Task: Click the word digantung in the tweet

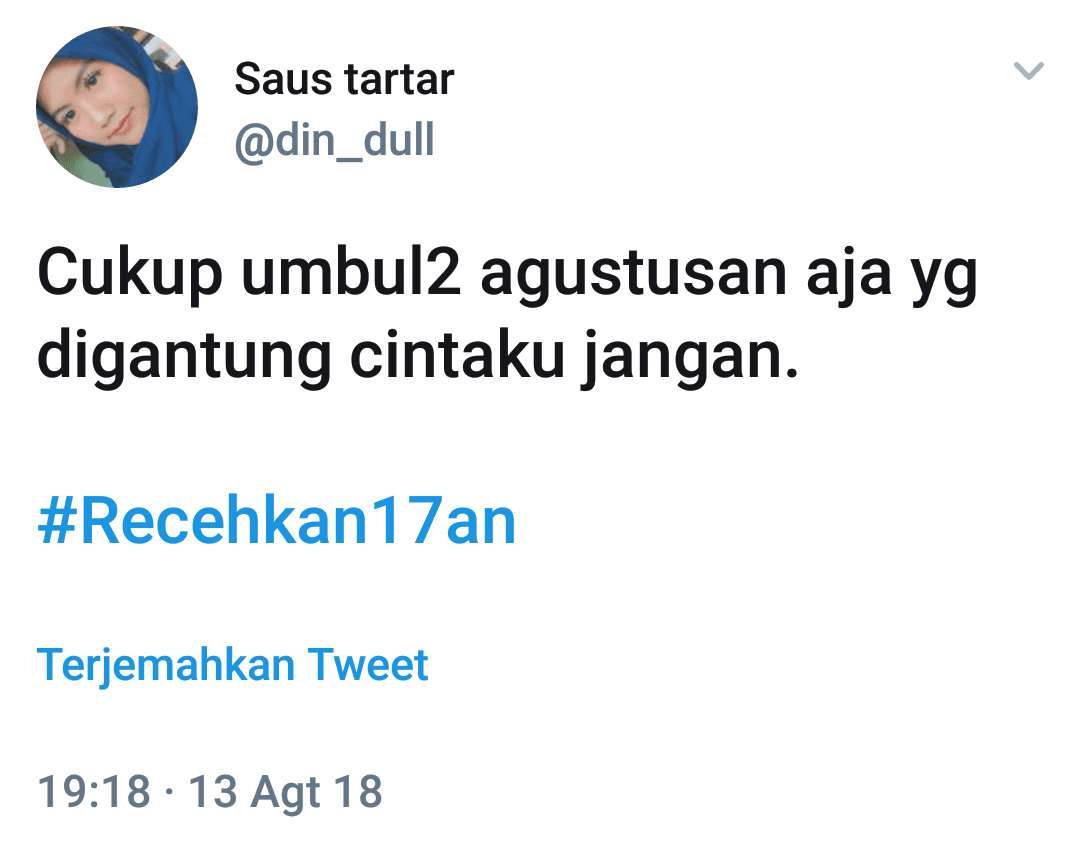Action: [185, 358]
